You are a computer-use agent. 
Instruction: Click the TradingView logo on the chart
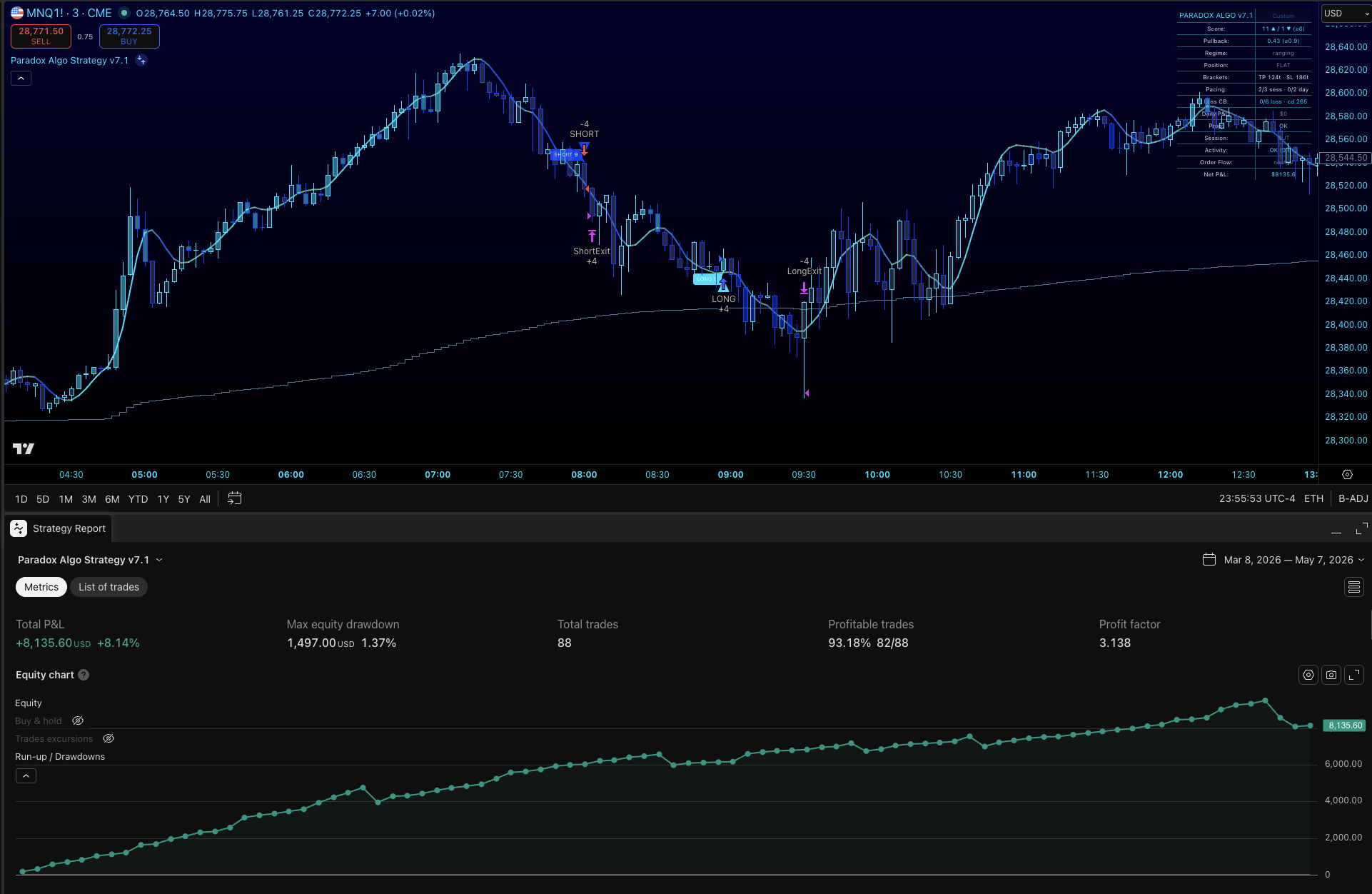pos(24,448)
